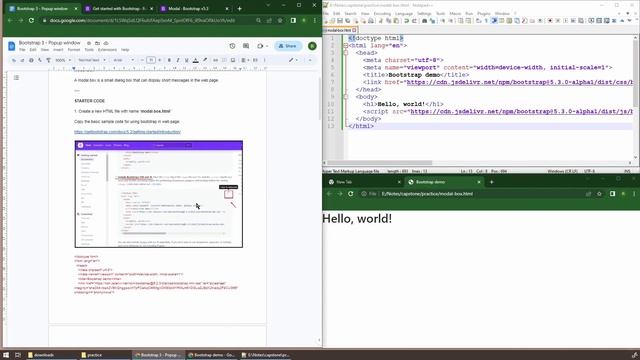The image size is (640, 360).
Task: Click the Find binoculars icon in Notepad++
Action: pos(424,21)
